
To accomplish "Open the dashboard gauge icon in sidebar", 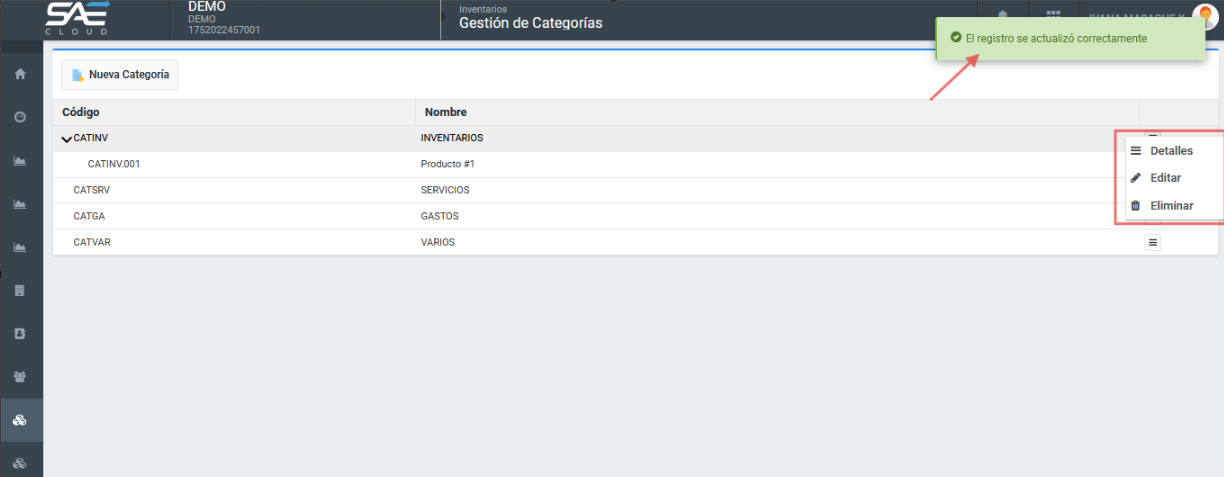I will (20, 117).
